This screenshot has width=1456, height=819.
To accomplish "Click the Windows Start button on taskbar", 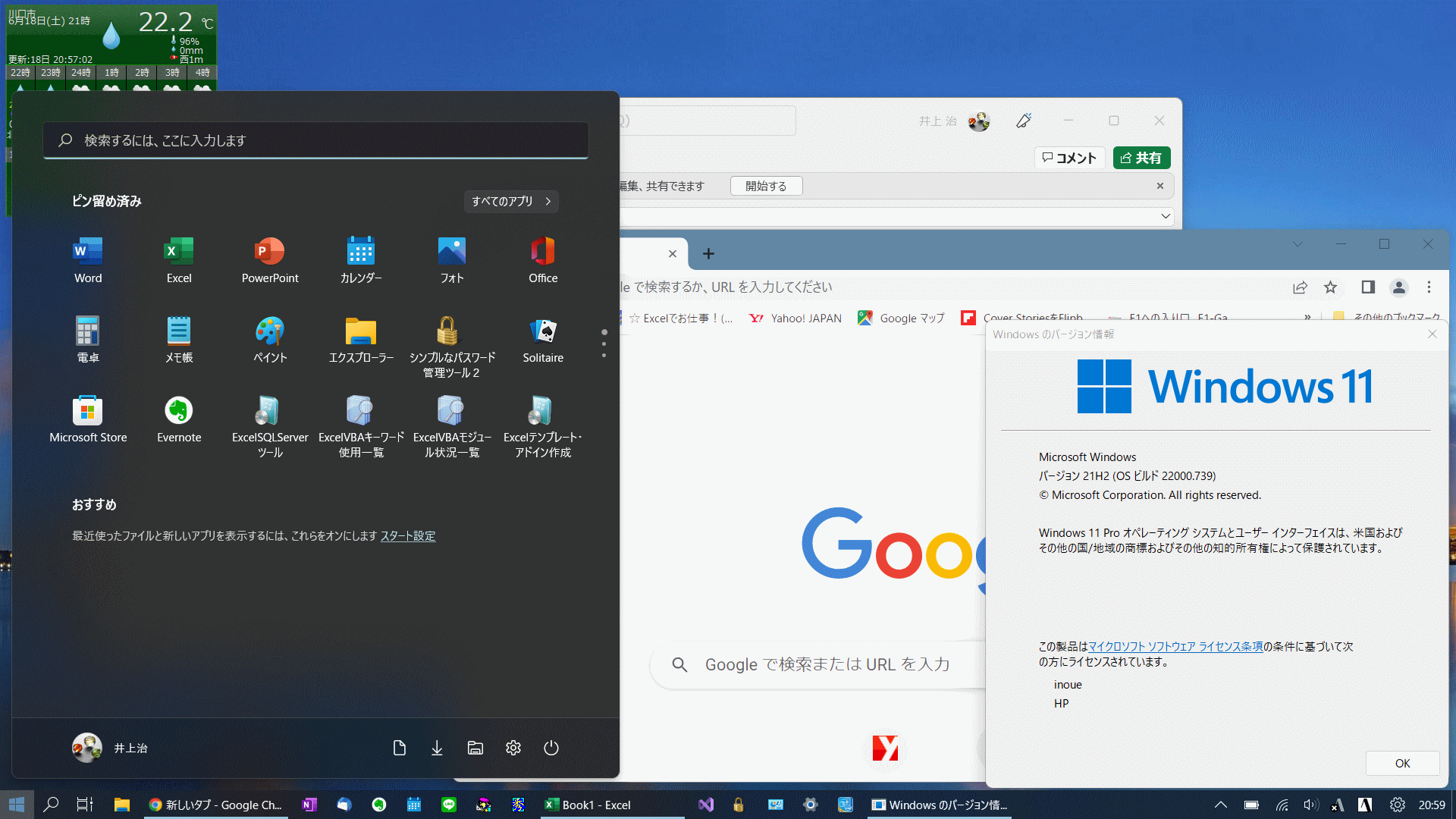I will pyautogui.click(x=17, y=805).
